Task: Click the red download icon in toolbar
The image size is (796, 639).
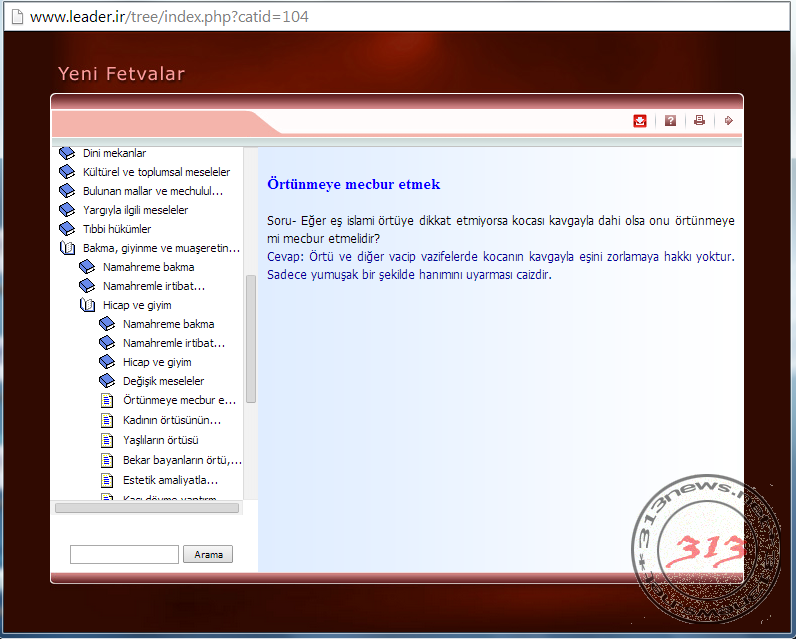Action: [x=640, y=121]
